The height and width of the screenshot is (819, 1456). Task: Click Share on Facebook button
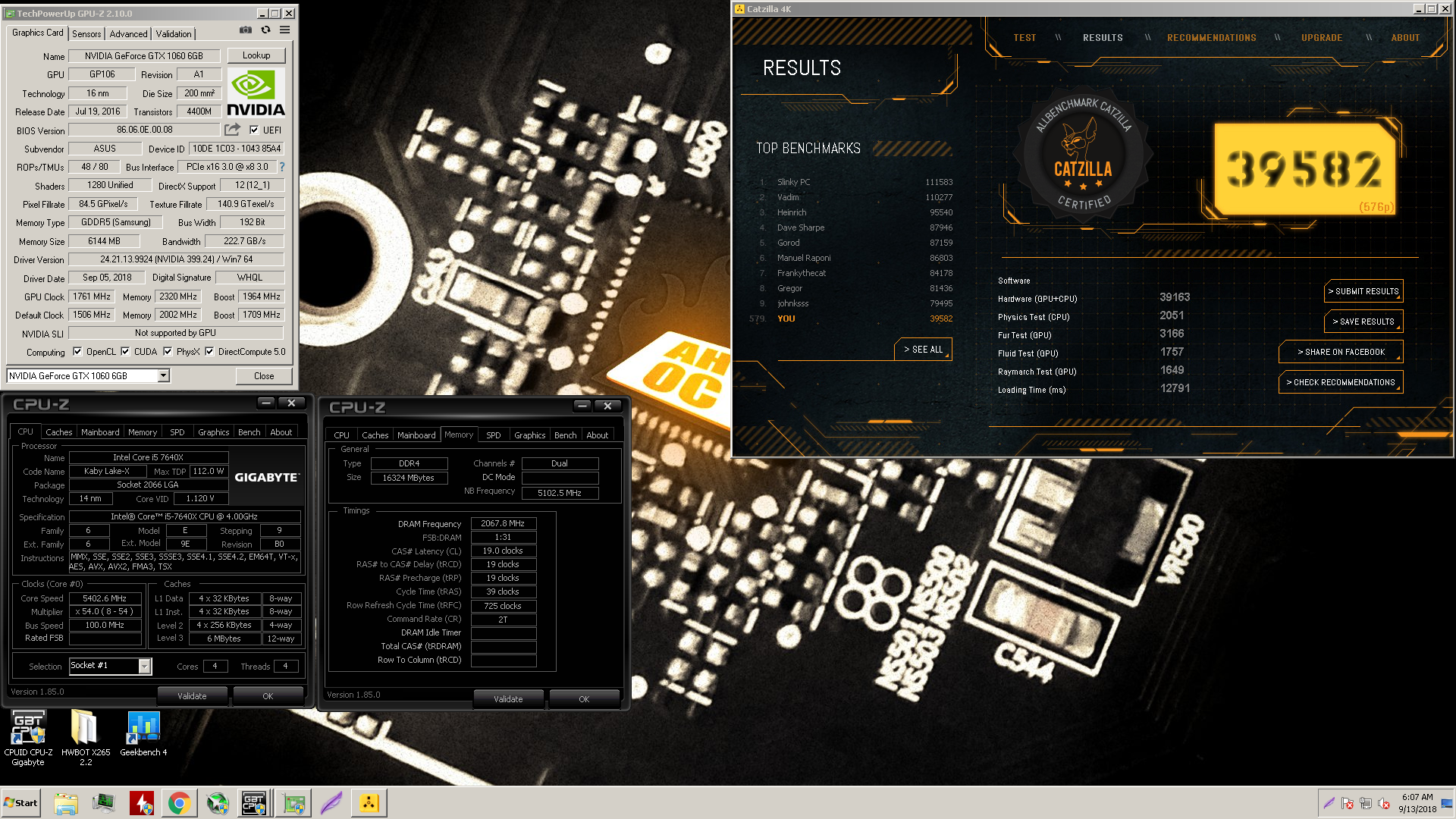coord(1341,352)
